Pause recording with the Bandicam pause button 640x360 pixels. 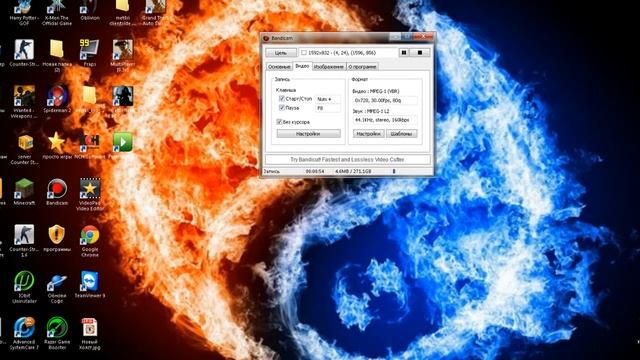404,53
